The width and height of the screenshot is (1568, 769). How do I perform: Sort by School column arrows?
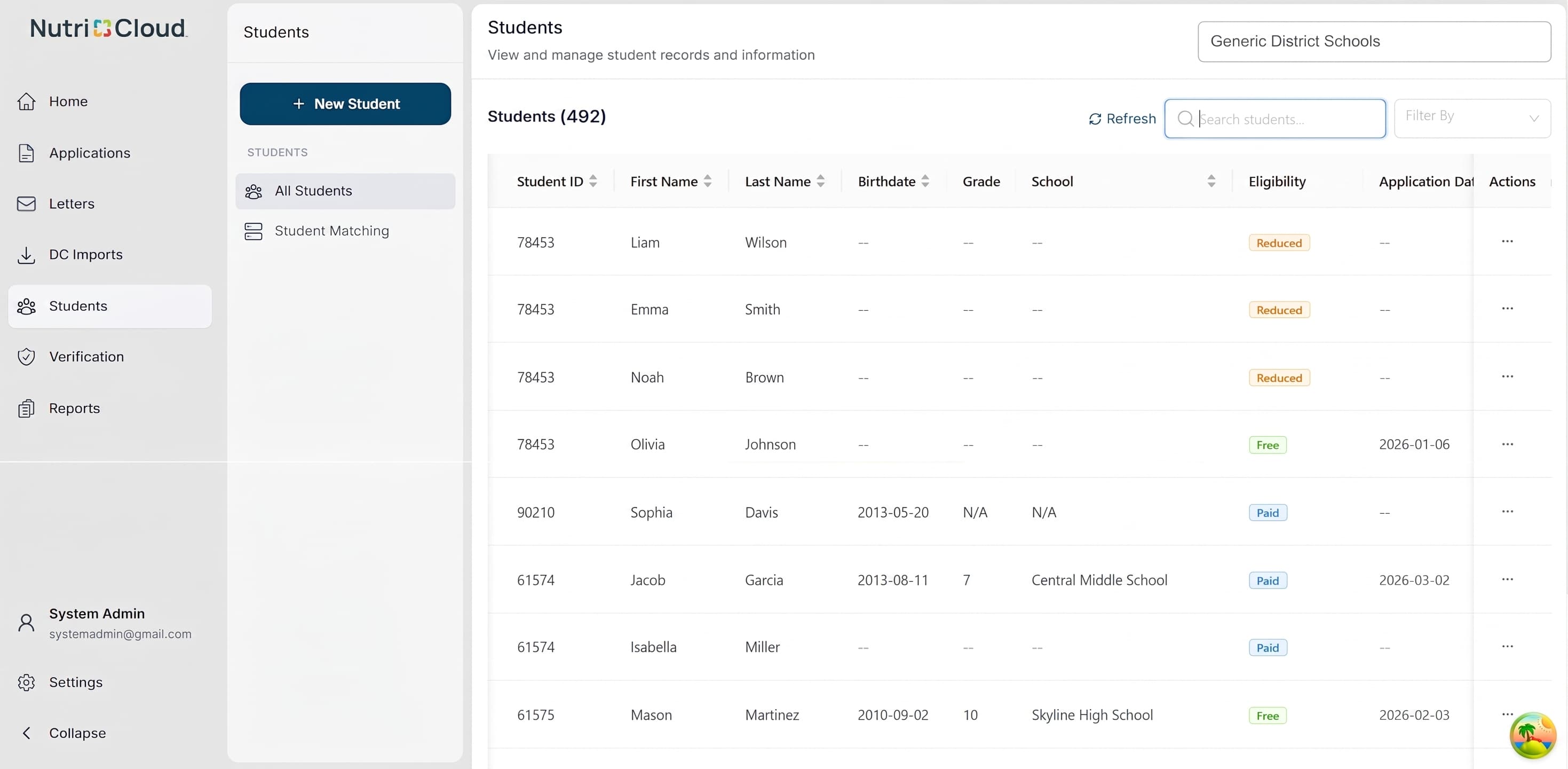pyautogui.click(x=1211, y=182)
